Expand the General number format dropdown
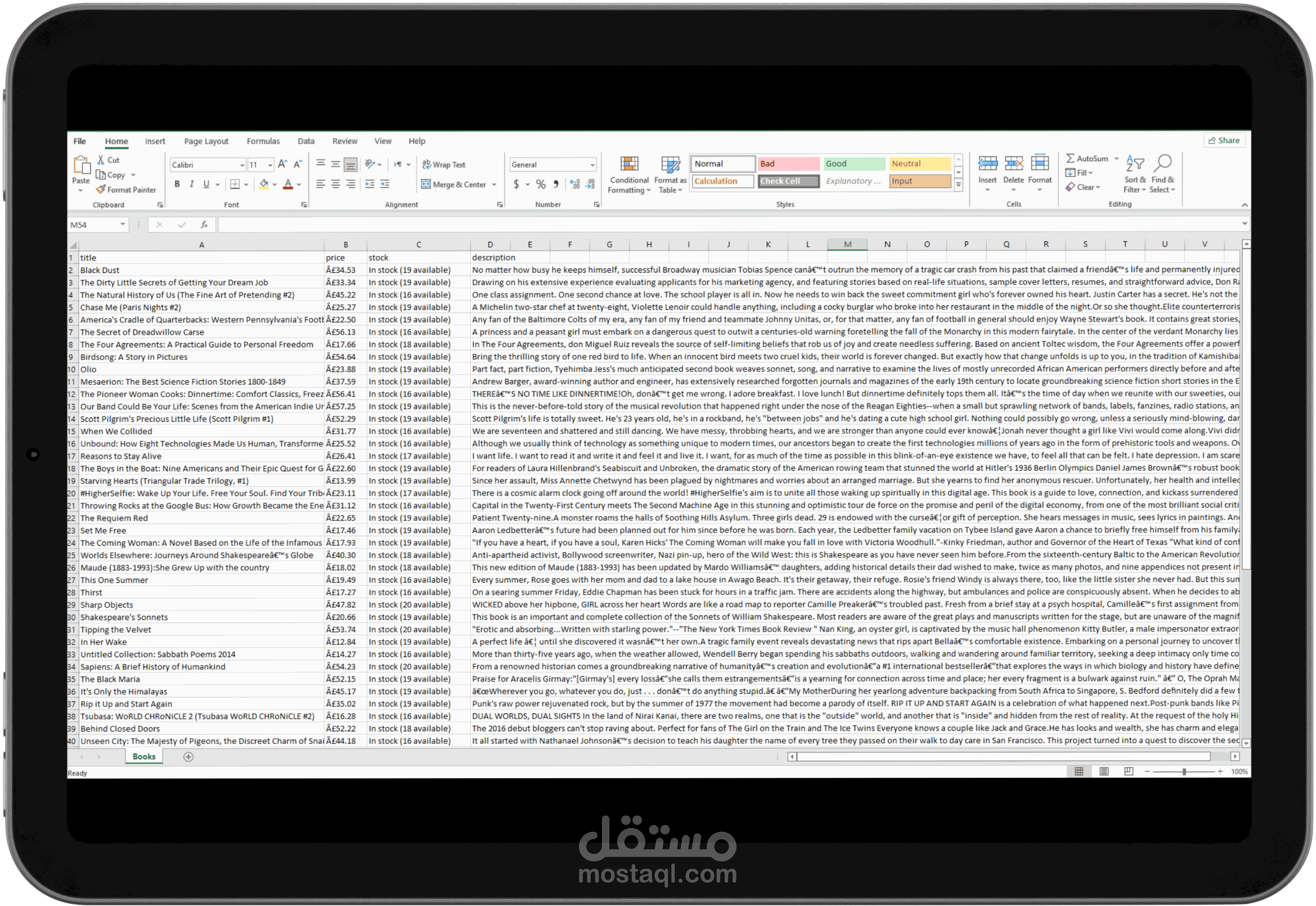 point(592,165)
